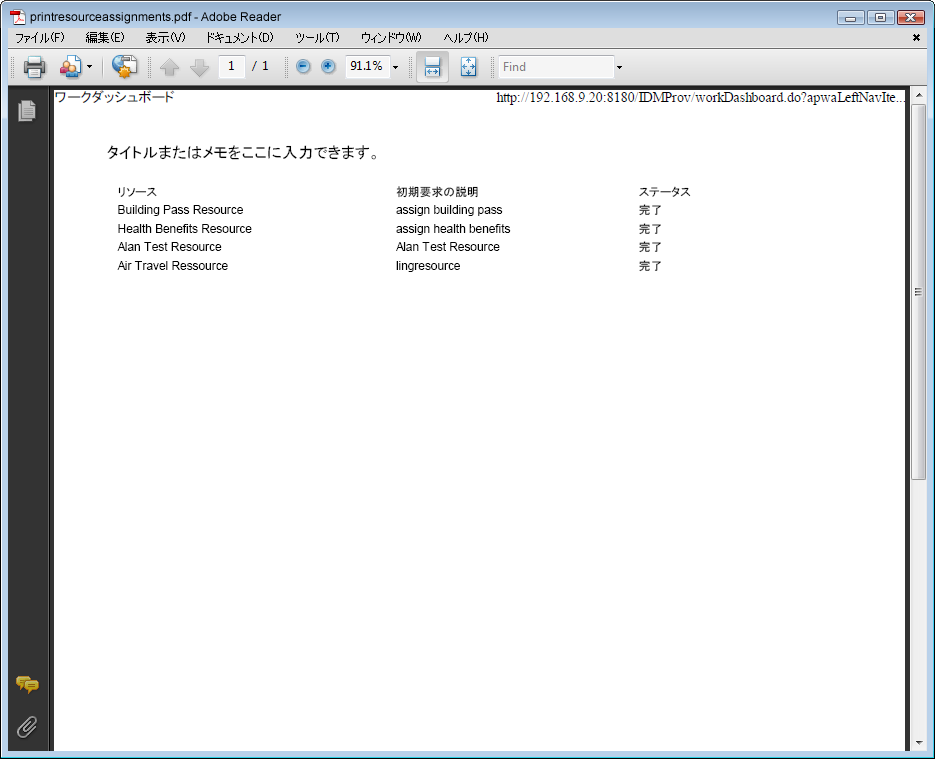Click the Print icon in the toolbar
Viewport: 935px width, 759px height.
(x=34, y=67)
